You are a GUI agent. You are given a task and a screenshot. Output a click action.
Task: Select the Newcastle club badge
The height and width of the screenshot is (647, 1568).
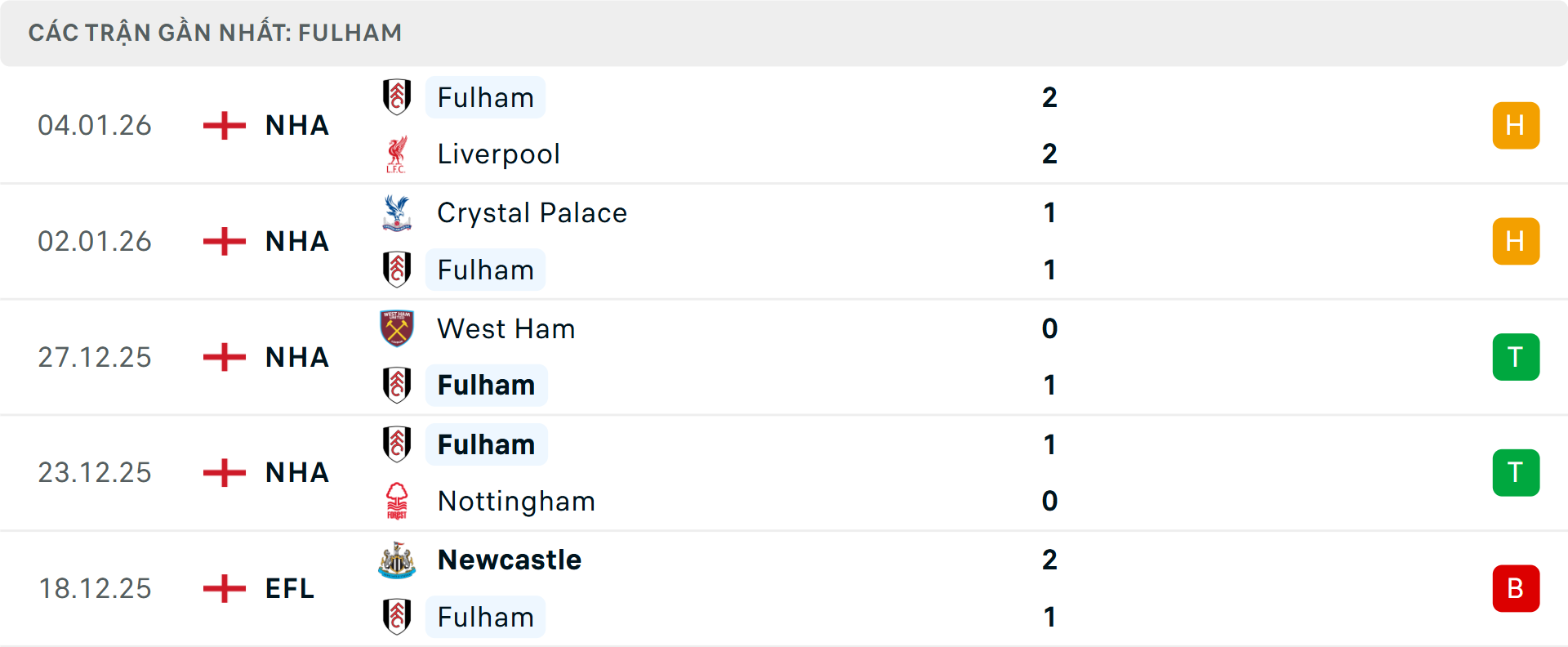(x=398, y=560)
